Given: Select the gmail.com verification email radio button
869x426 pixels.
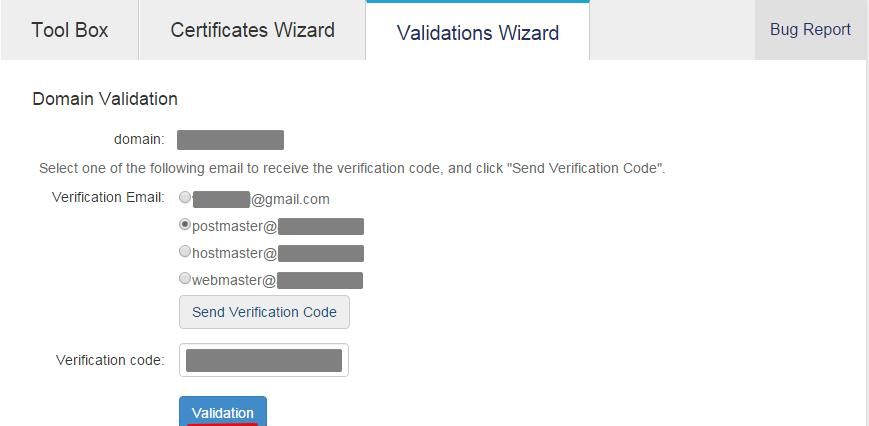Looking at the screenshot, I should 185,198.
